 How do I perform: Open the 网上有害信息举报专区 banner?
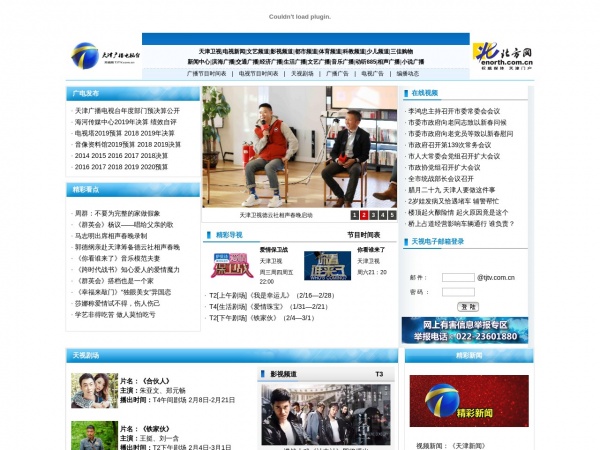pos(465,330)
